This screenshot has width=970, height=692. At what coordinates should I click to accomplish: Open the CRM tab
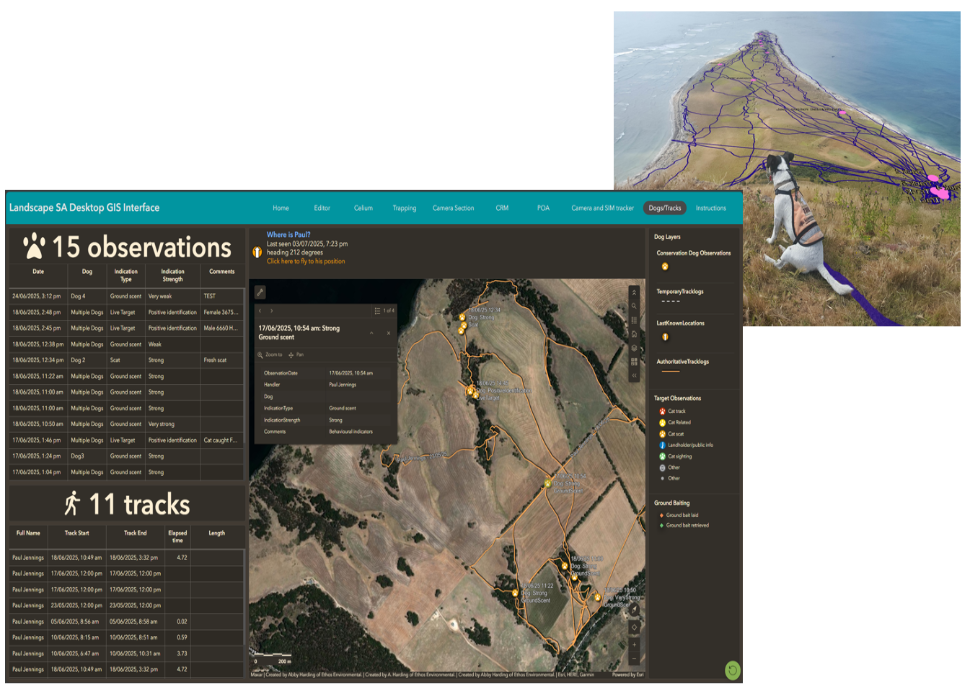coord(502,208)
